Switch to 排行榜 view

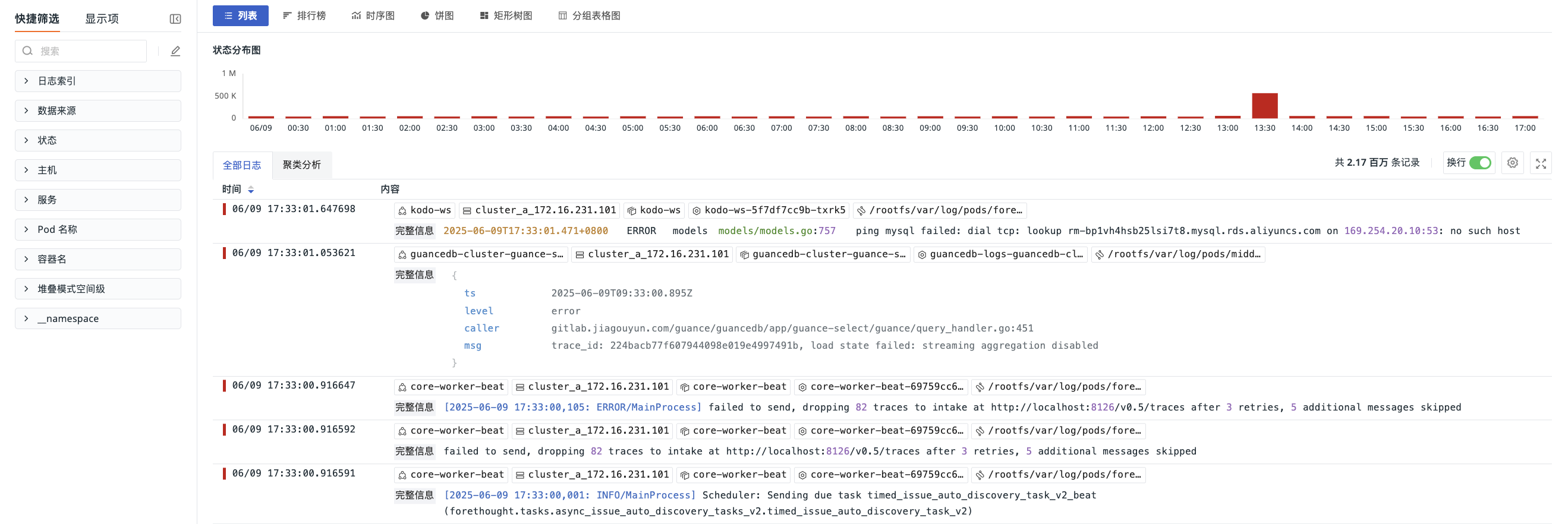click(x=304, y=16)
